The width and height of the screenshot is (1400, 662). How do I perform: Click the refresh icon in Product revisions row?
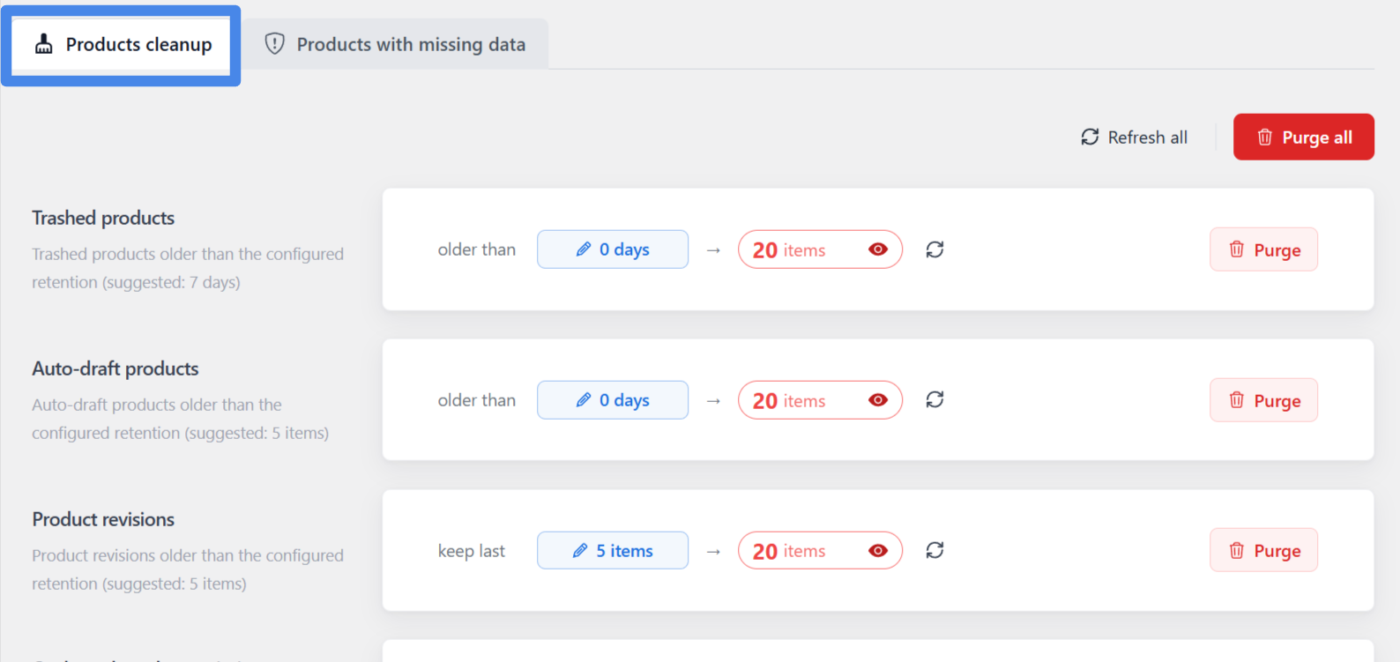point(935,550)
